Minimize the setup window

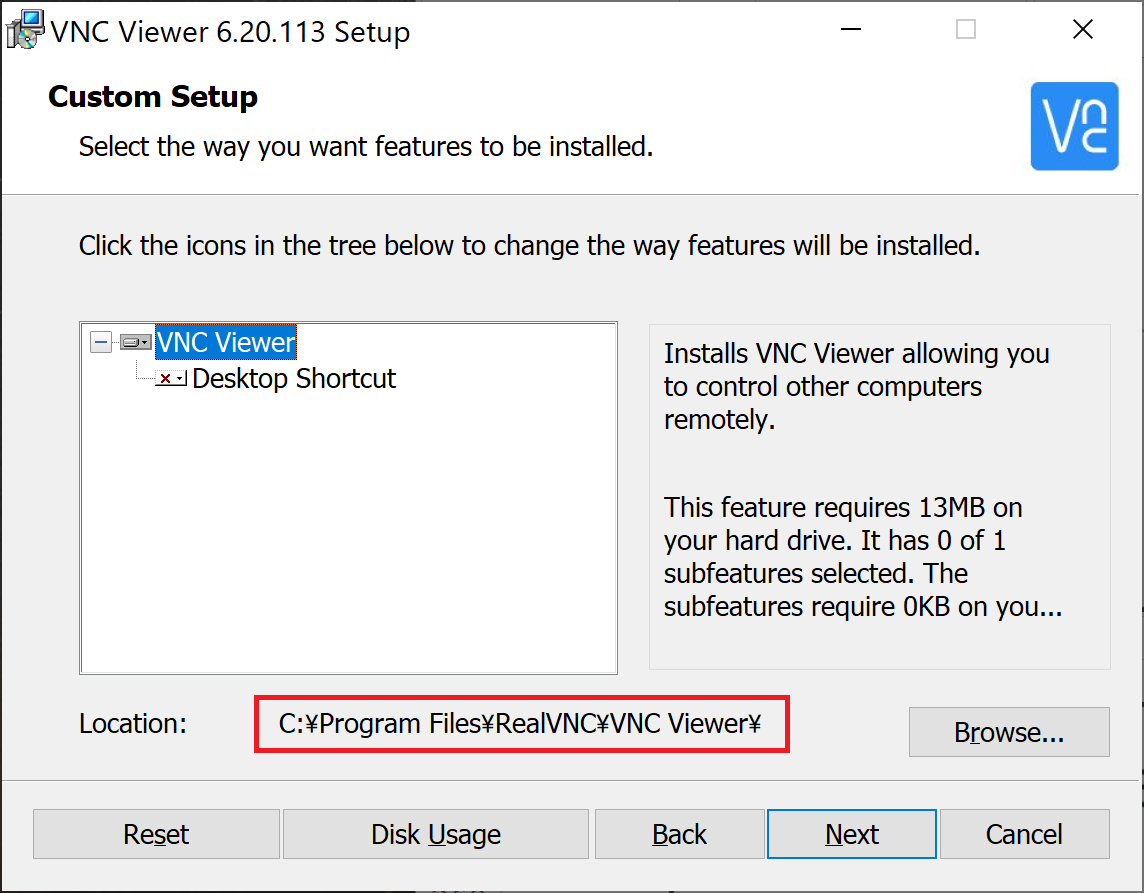[851, 30]
